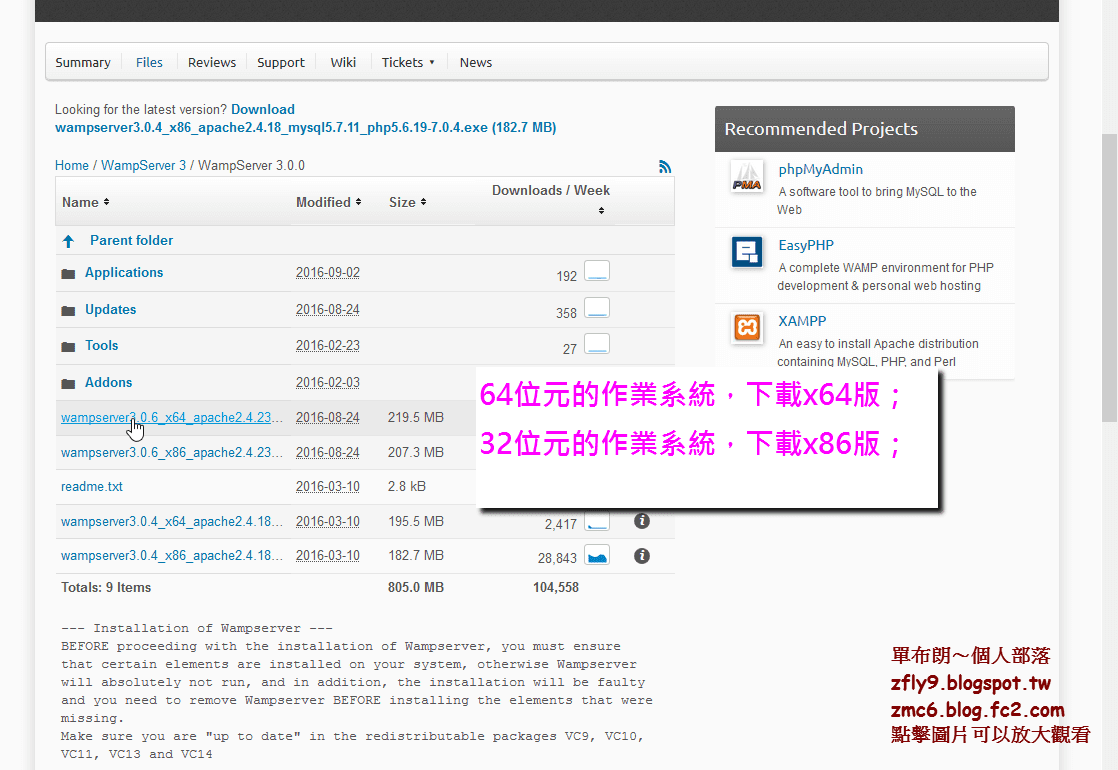1118x770 pixels.
Task: Show info for wampserver3.0.4_x64 file
Action: [642, 521]
